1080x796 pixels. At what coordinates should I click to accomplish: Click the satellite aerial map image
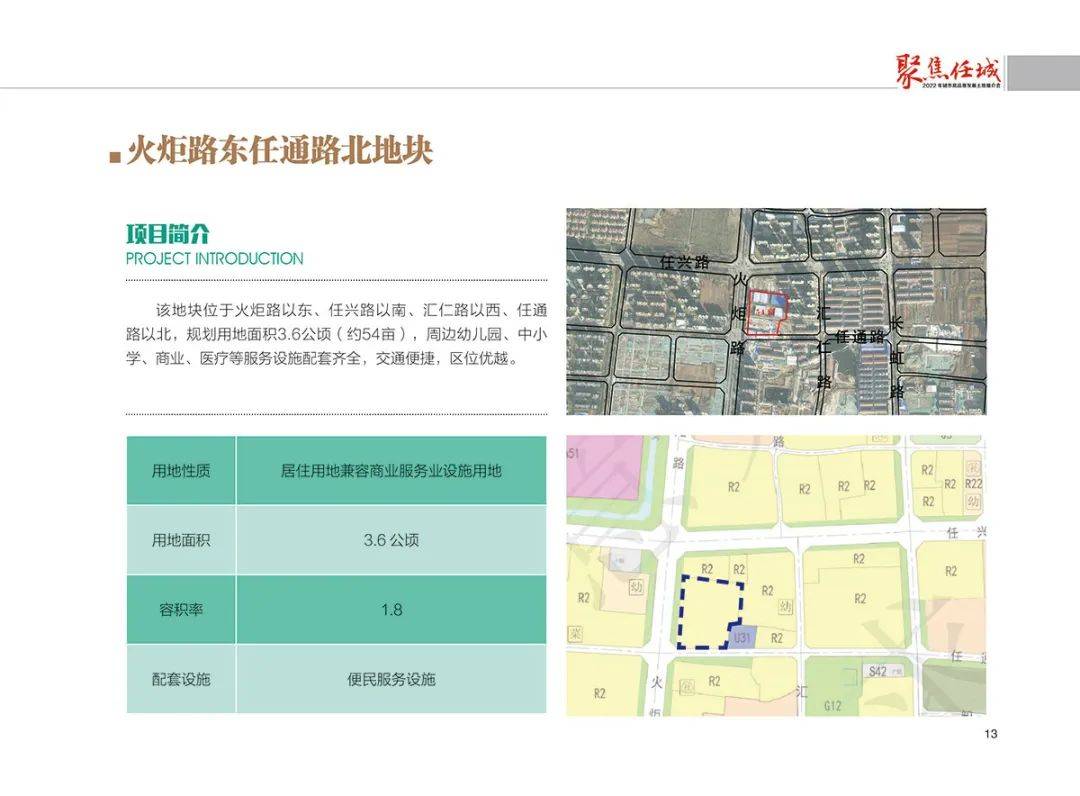pyautogui.click(x=776, y=311)
